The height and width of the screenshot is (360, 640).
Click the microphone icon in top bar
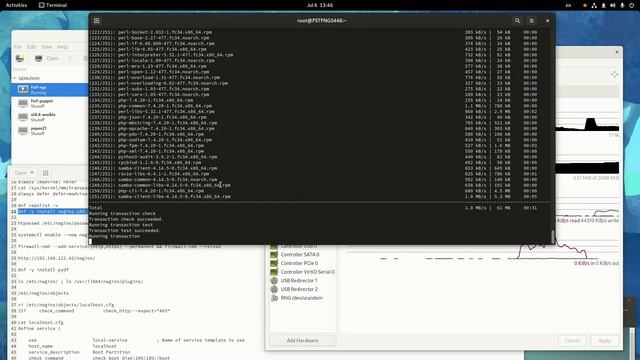pos(622,5)
